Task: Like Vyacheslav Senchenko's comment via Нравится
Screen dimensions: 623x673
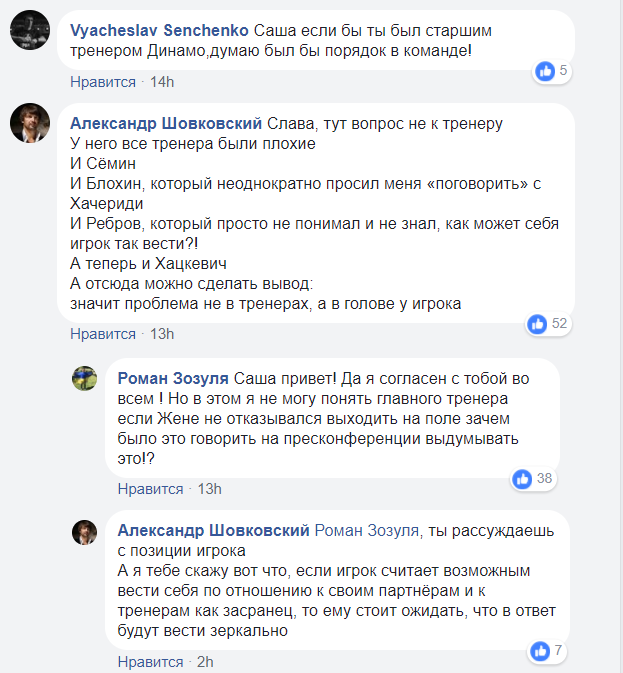Action: (102, 81)
